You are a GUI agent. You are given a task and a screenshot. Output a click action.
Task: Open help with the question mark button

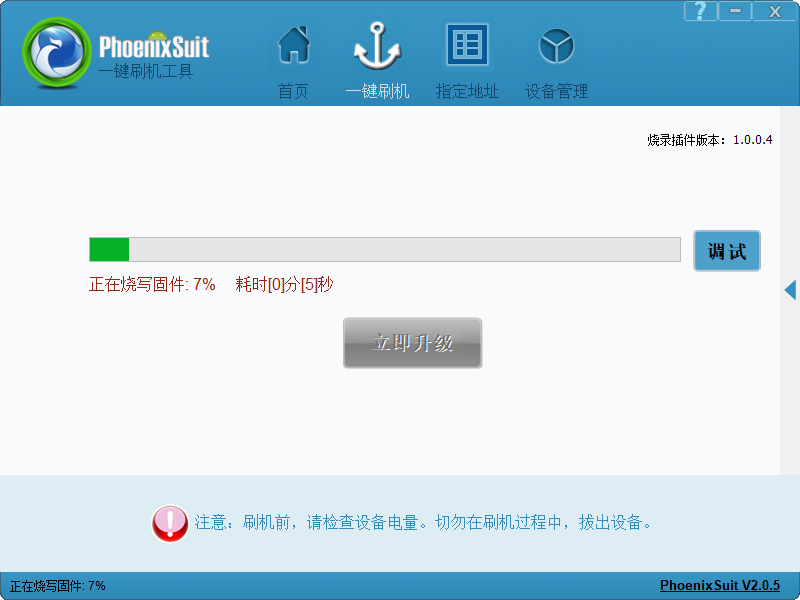pyautogui.click(x=701, y=11)
